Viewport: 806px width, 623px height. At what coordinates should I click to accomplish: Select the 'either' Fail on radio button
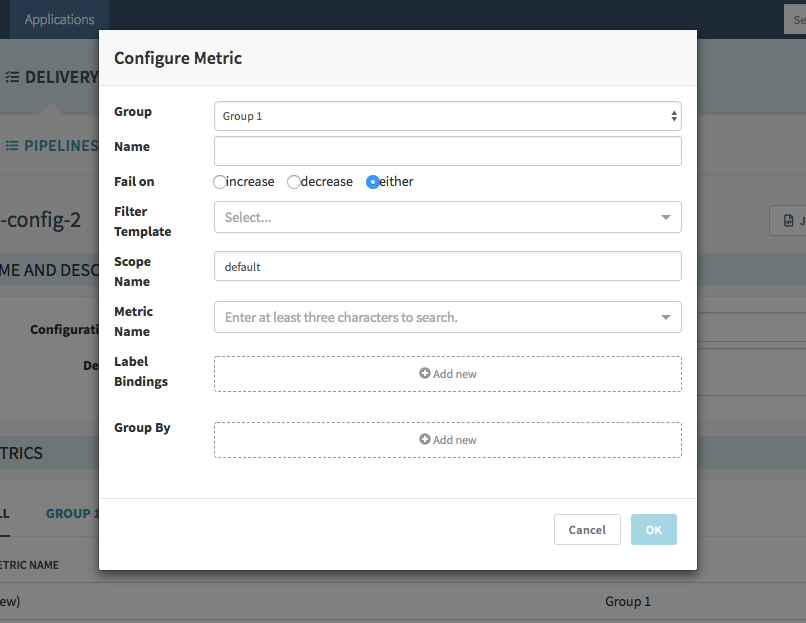pyautogui.click(x=373, y=182)
